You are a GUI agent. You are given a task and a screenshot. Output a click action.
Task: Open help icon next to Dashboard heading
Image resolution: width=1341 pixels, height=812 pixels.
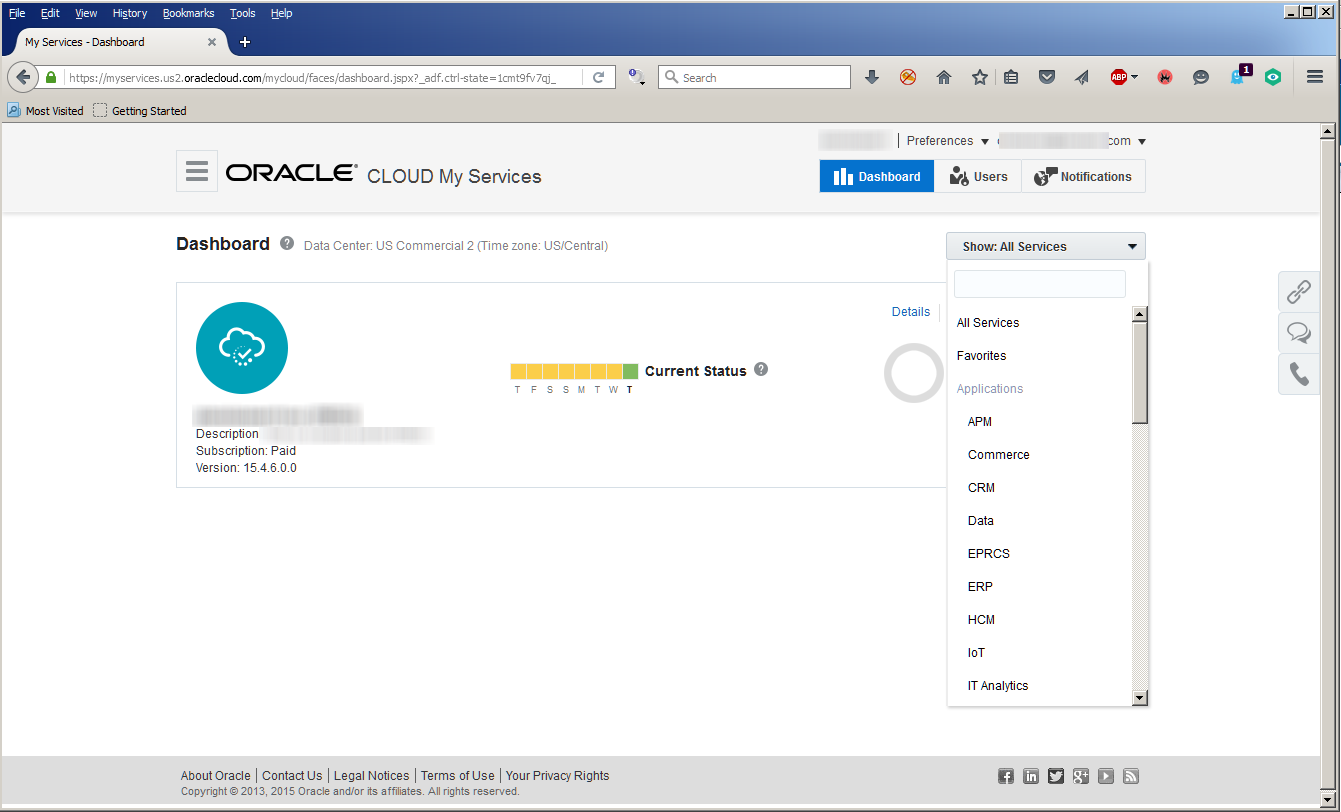coord(287,243)
